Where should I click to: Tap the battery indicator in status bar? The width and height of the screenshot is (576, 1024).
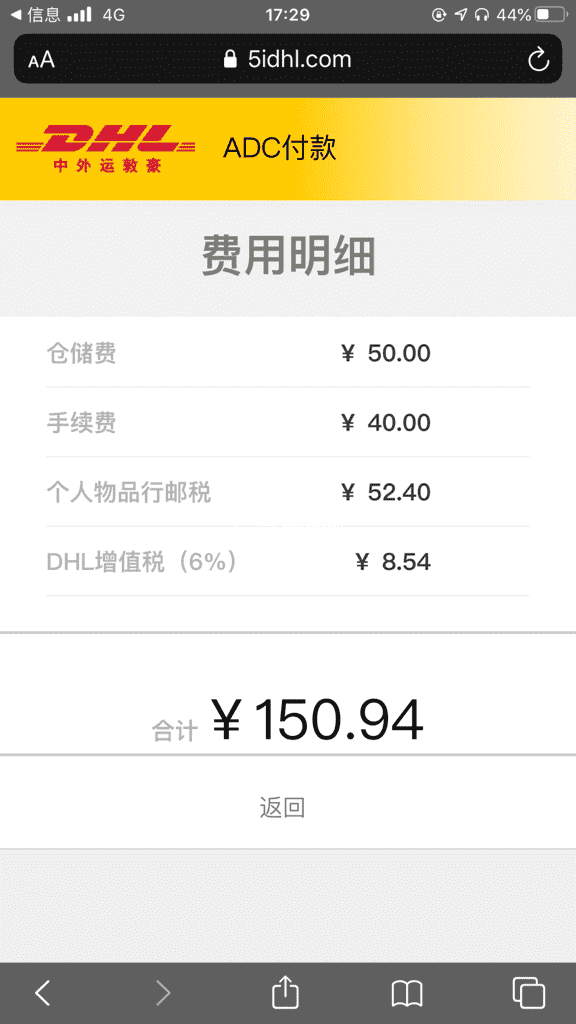[x=551, y=14]
